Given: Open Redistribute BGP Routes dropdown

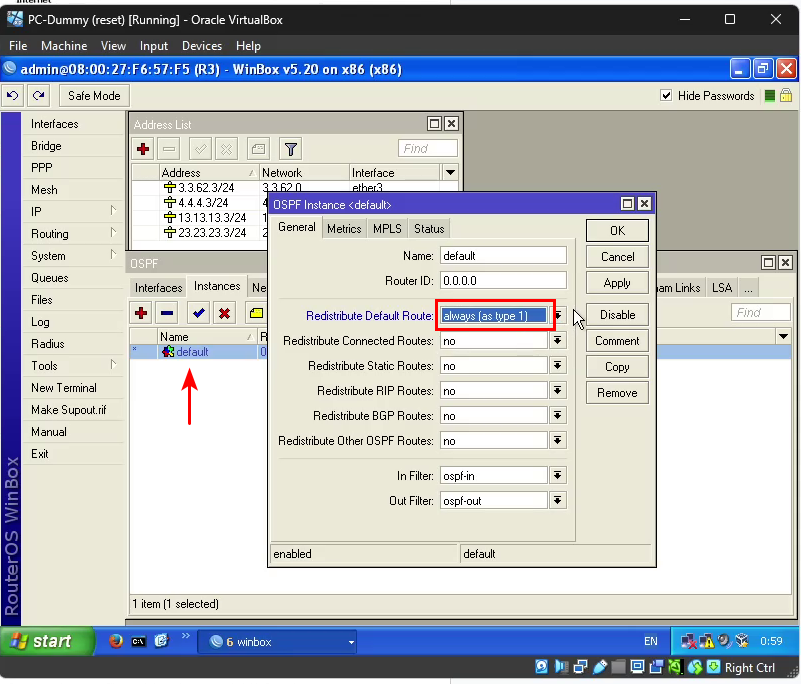Looking at the screenshot, I should pyautogui.click(x=558, y=416).
